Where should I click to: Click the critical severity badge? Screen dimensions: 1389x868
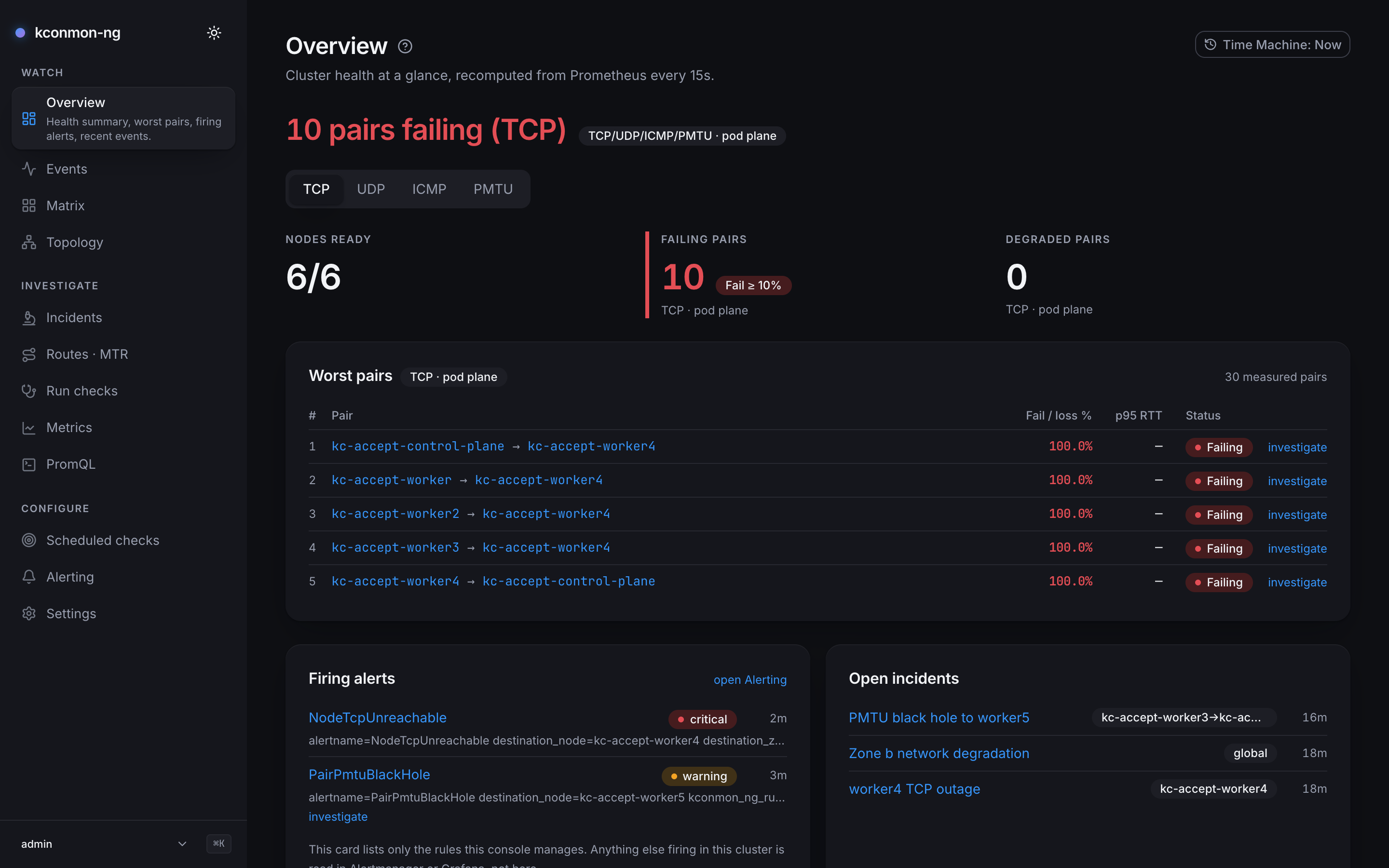703,719
